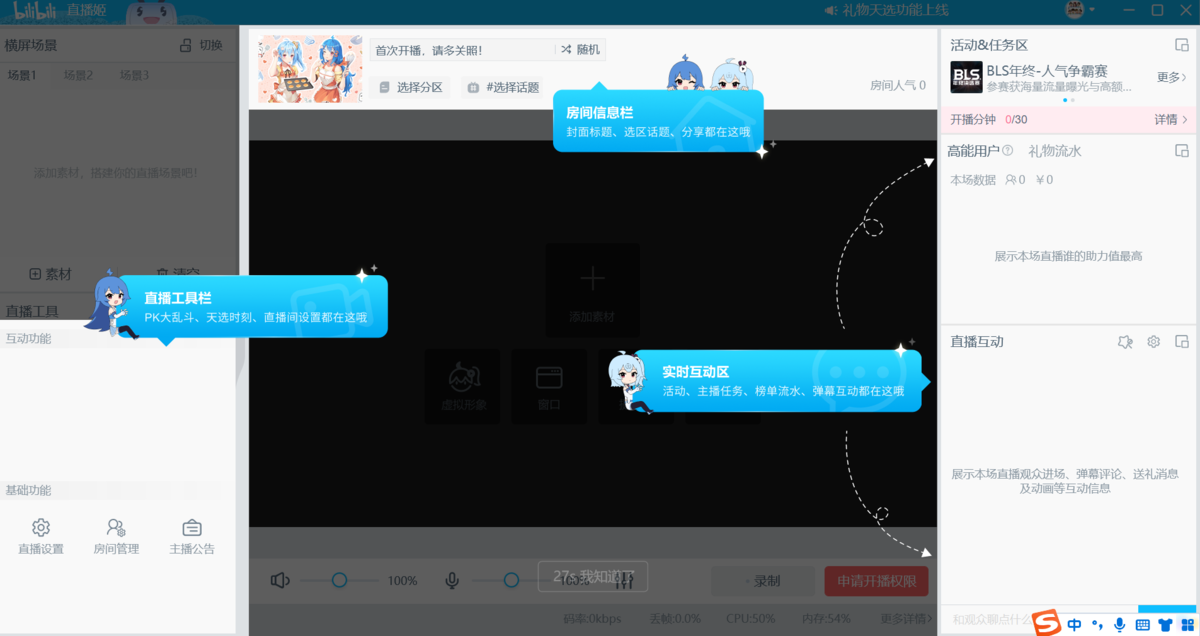
Task: Select the 窗口 window capture source icon
Action: [548, 386]
